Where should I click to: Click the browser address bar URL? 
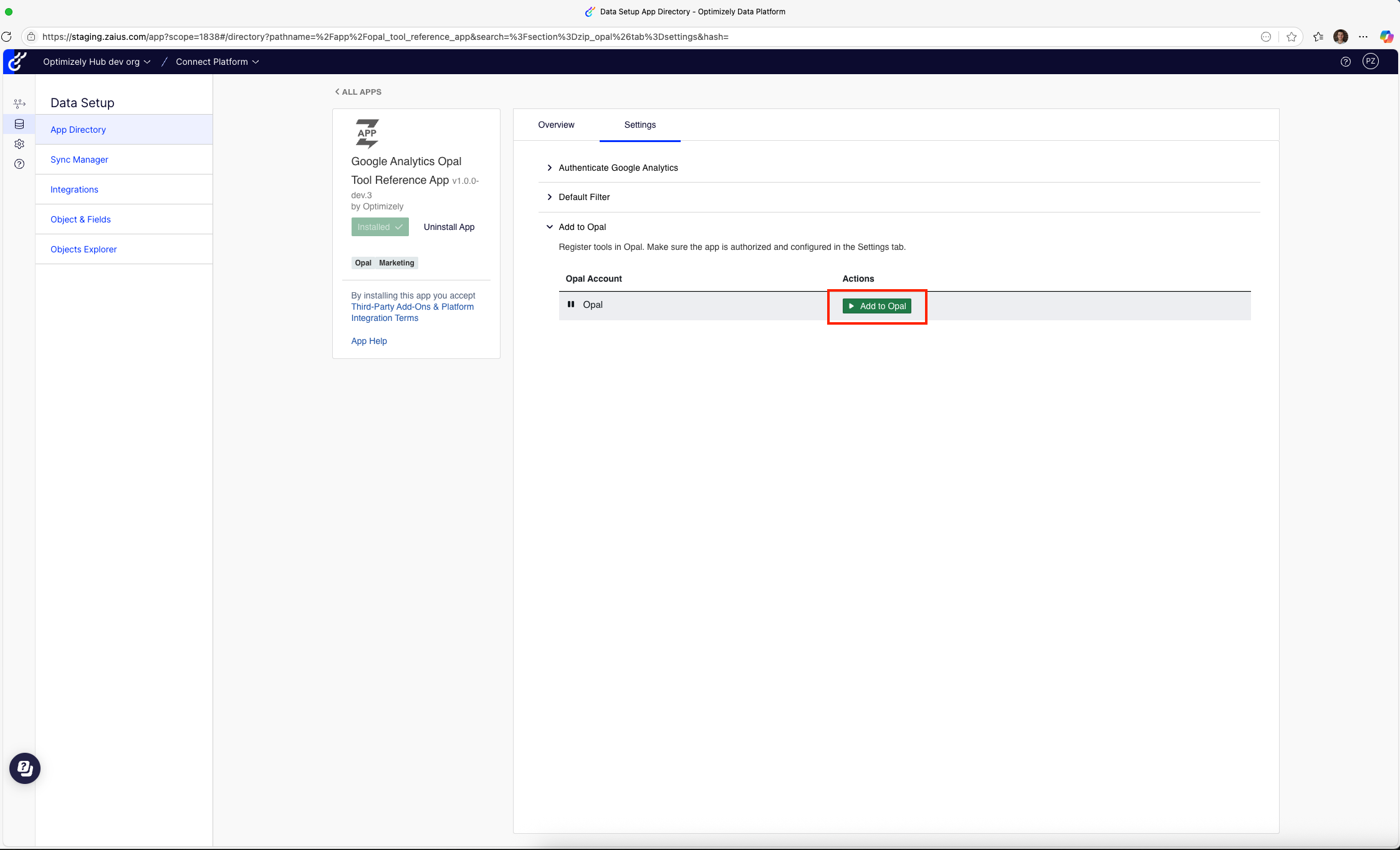click(x=385, y=37)
